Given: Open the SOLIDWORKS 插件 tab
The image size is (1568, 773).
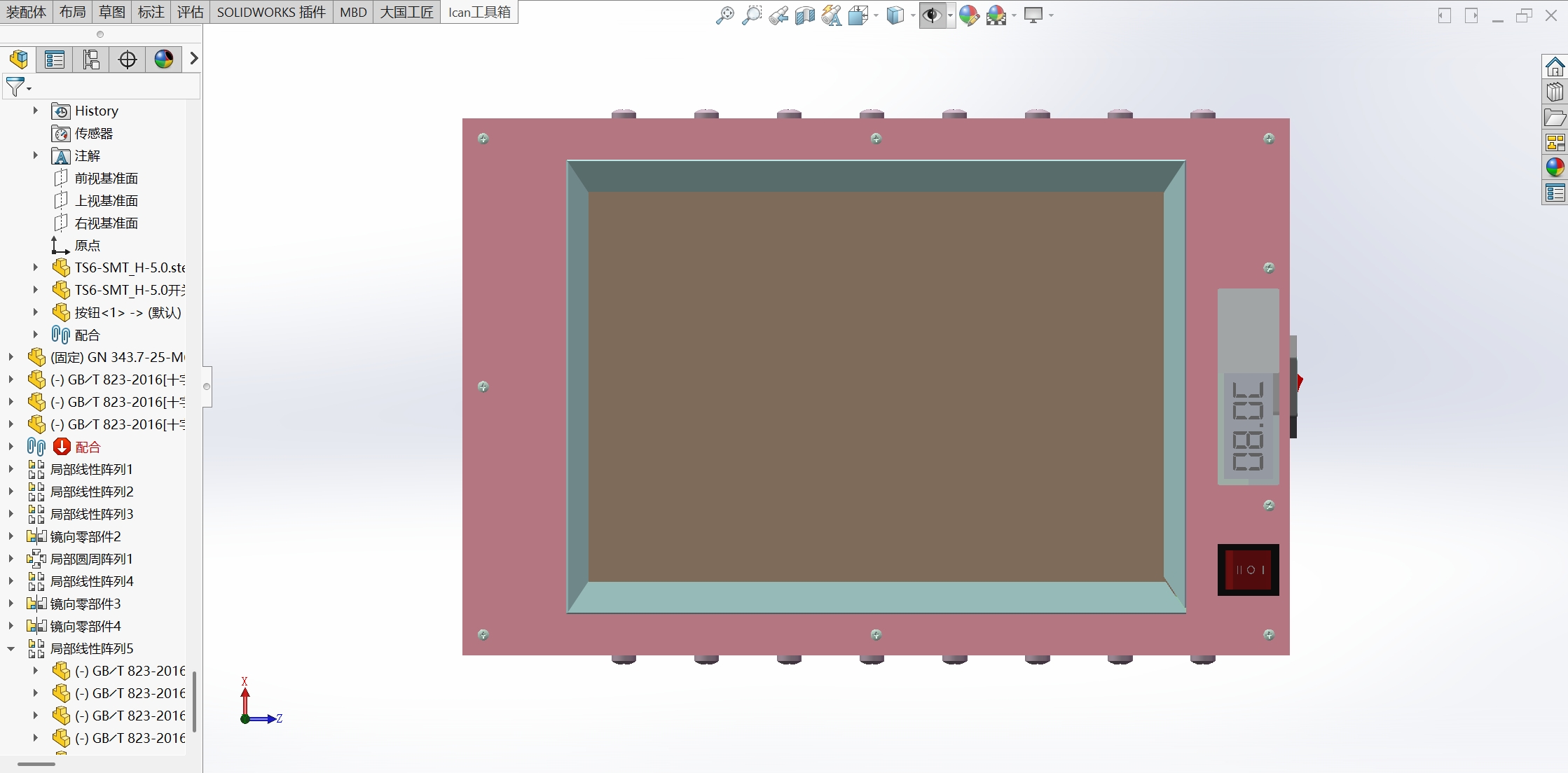Looking at the screenshot, I should coord(271,12).
